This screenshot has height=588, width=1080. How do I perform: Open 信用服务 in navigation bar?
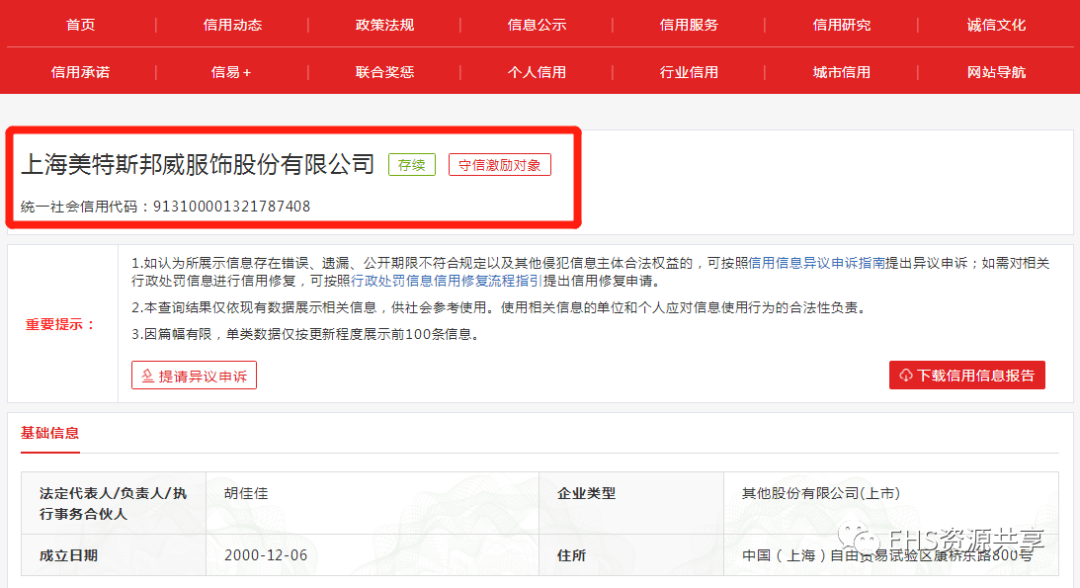689,25
